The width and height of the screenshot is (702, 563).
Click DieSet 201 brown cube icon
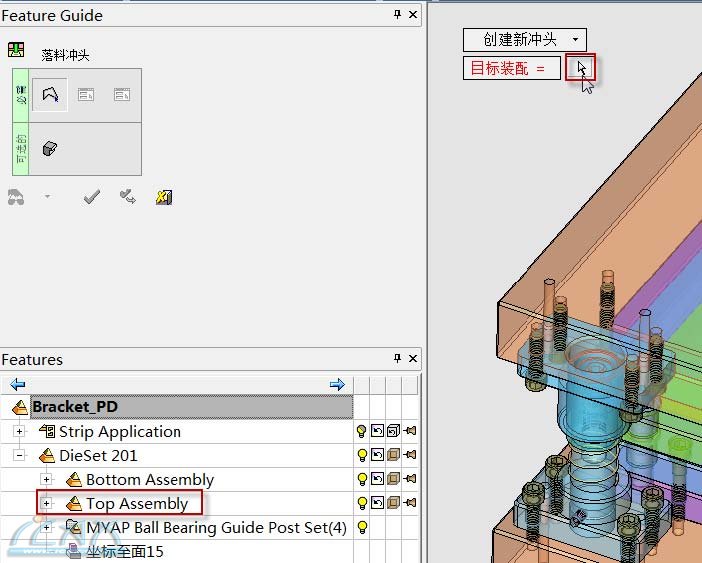coord(393,455)
